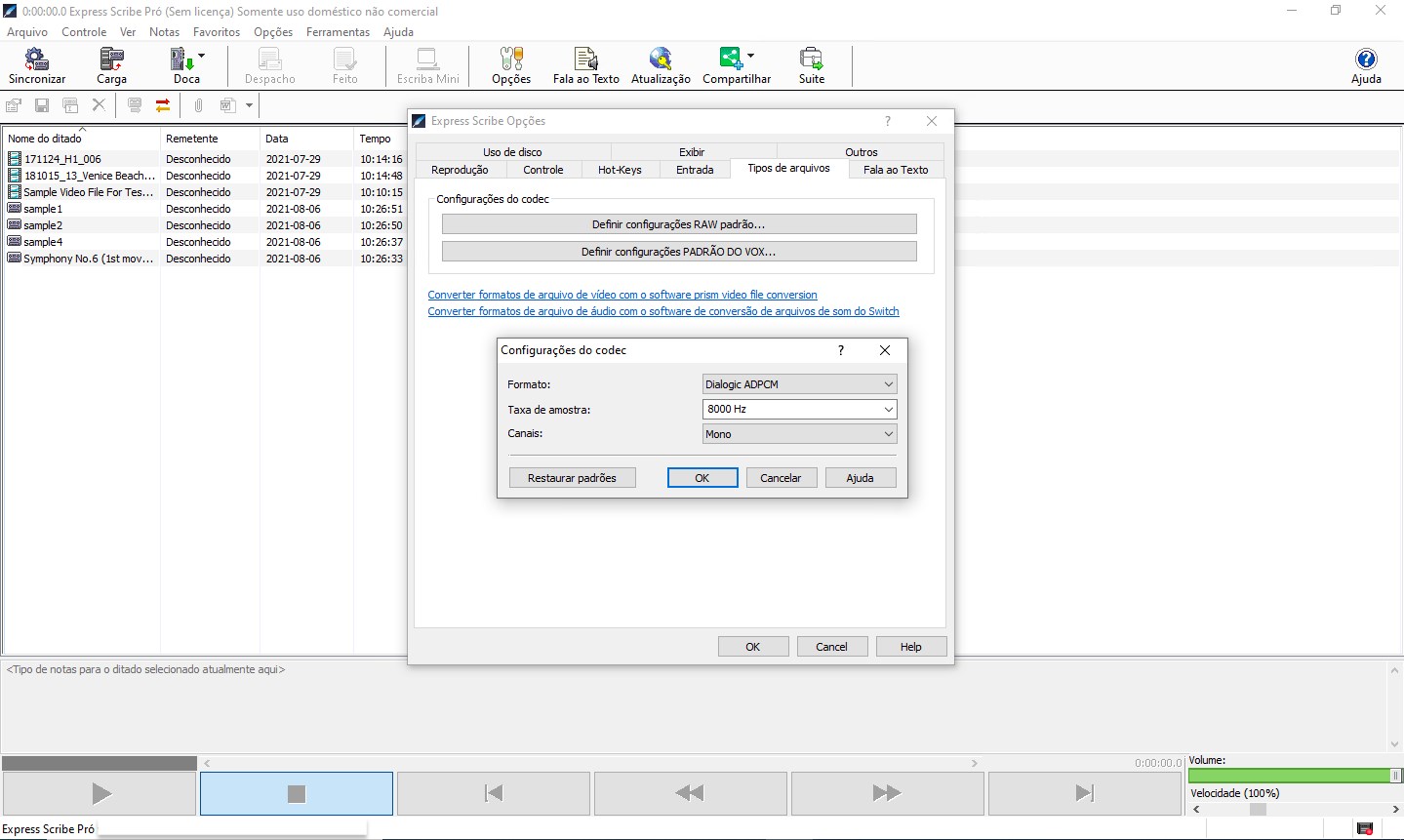Open the Arquivo menu

click(x=27, y=32)
